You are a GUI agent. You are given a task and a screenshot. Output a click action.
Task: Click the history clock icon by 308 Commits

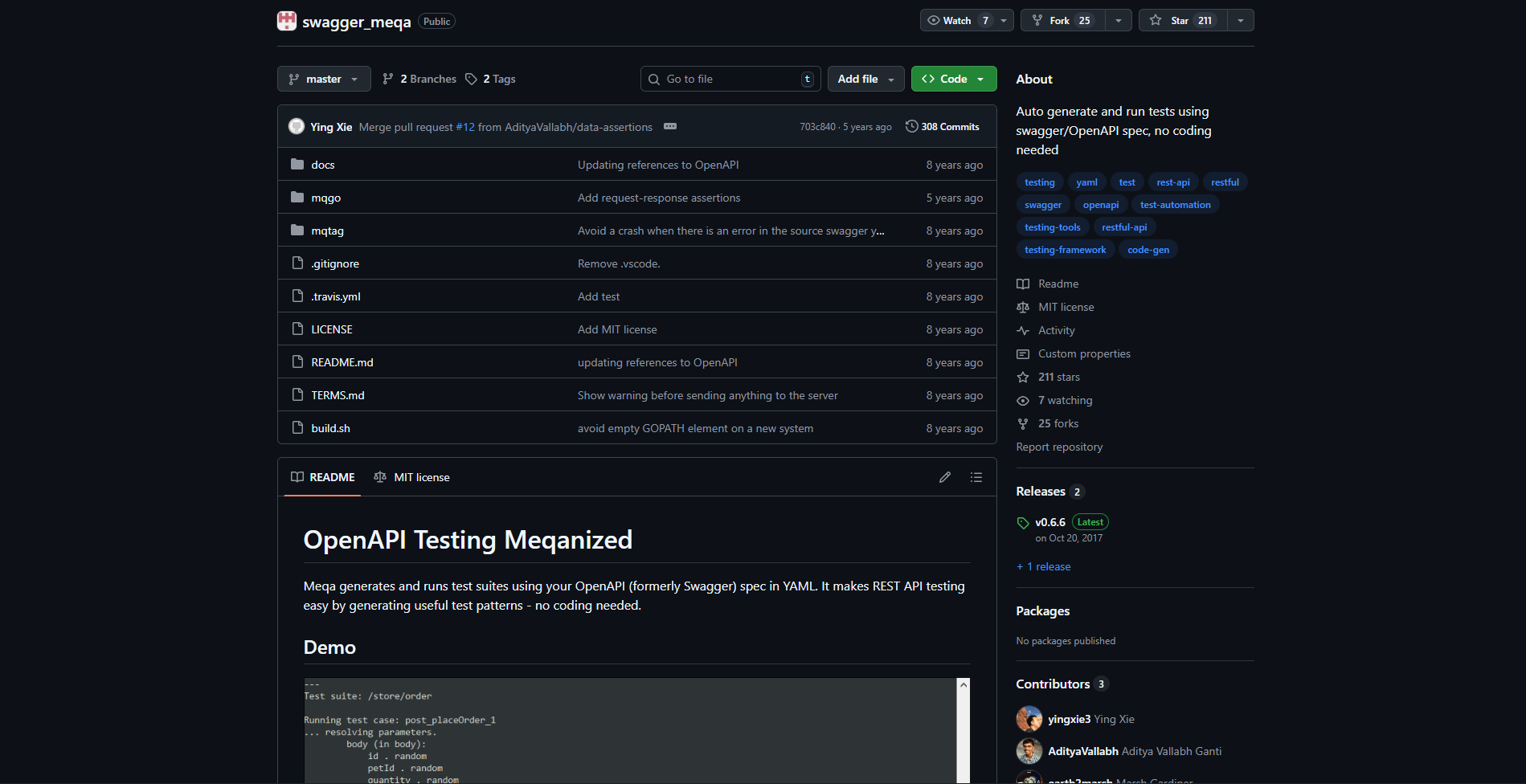click(912, 126)
